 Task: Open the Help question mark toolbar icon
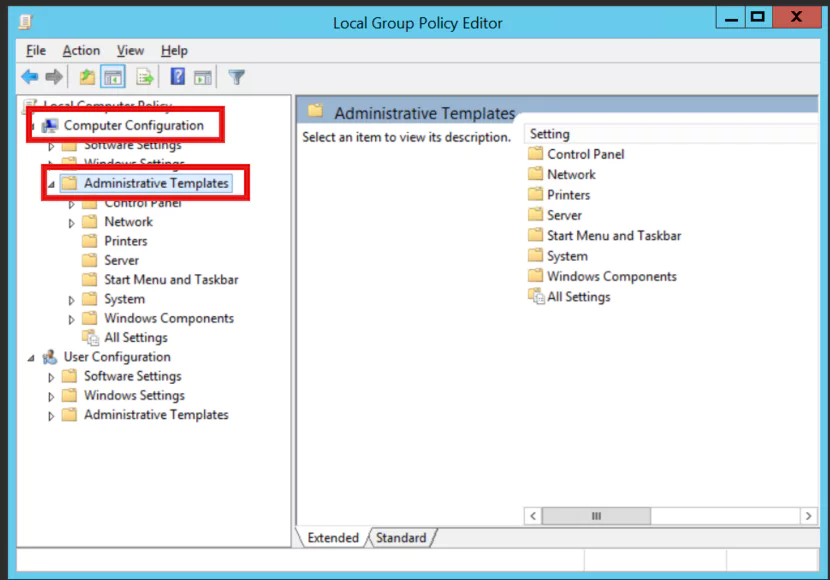click(177, 77)
